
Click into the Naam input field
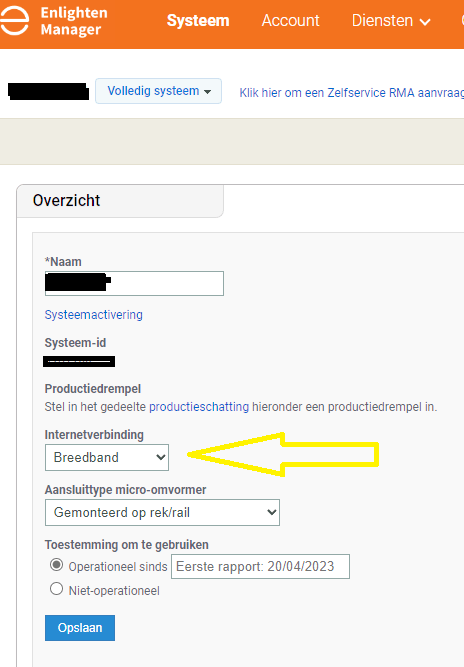134,283
